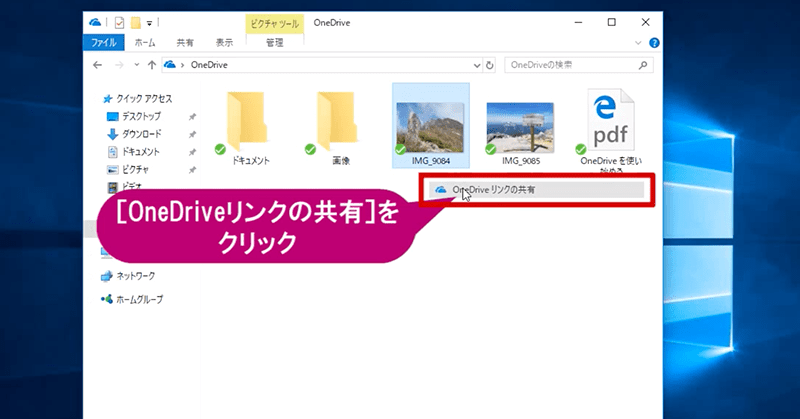Select the 画像 folder icon
Screen dimensions: 800x419
pos(336,121)
